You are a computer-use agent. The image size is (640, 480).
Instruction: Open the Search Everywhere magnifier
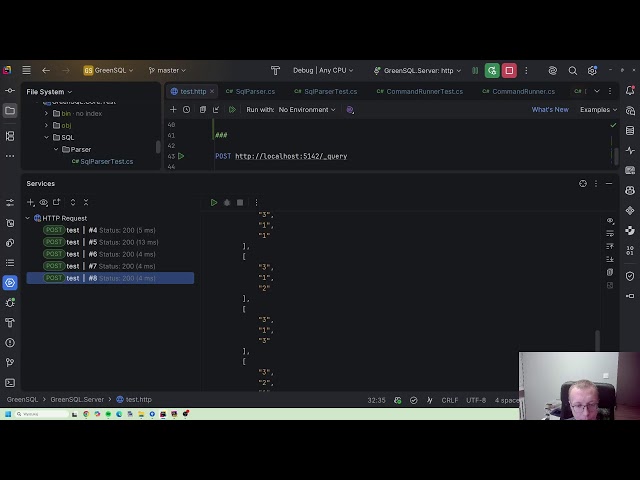(573, 70)
